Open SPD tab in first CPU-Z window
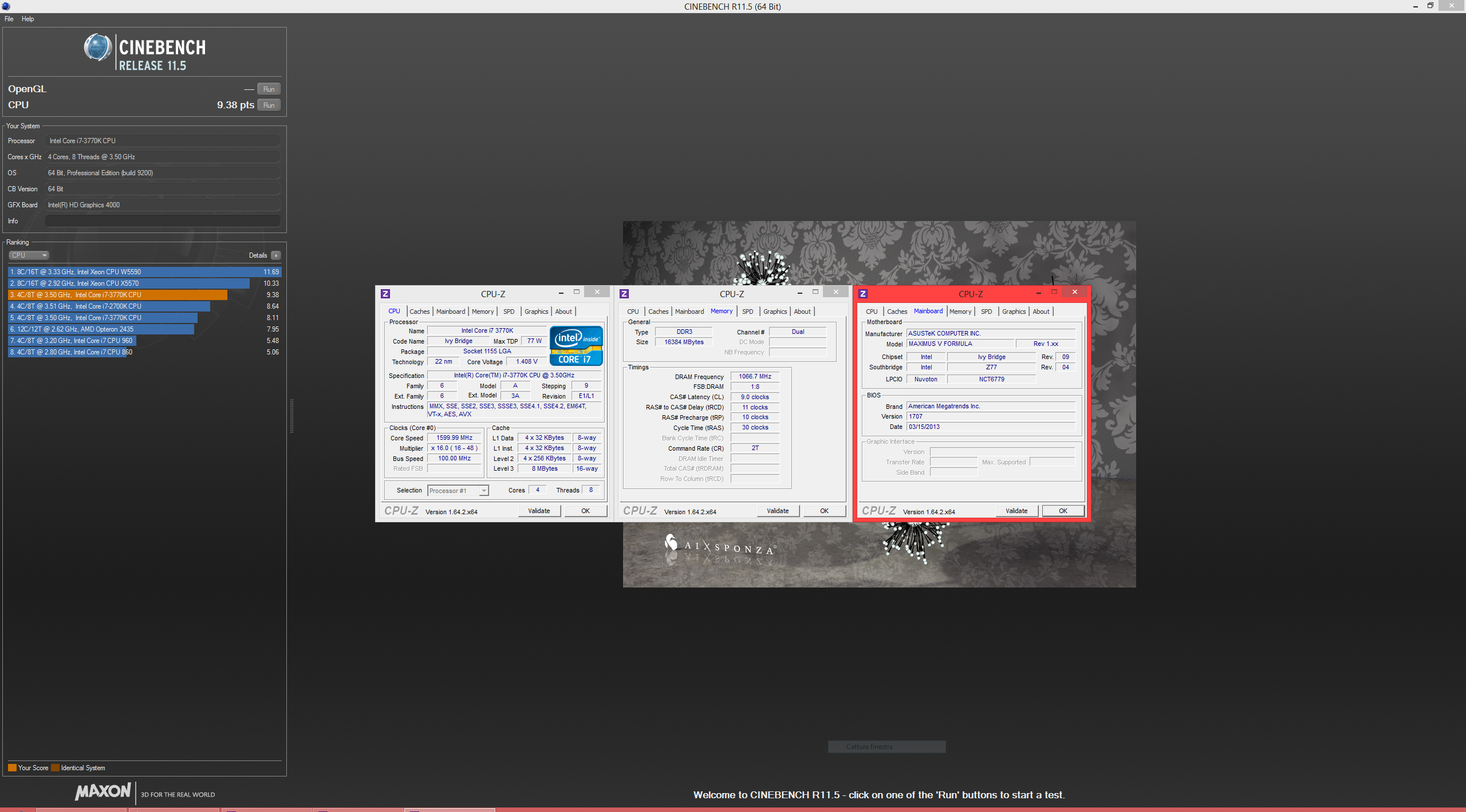This screenshot has width=1466, height=812. pyautogui.click(x=509, y=312)
